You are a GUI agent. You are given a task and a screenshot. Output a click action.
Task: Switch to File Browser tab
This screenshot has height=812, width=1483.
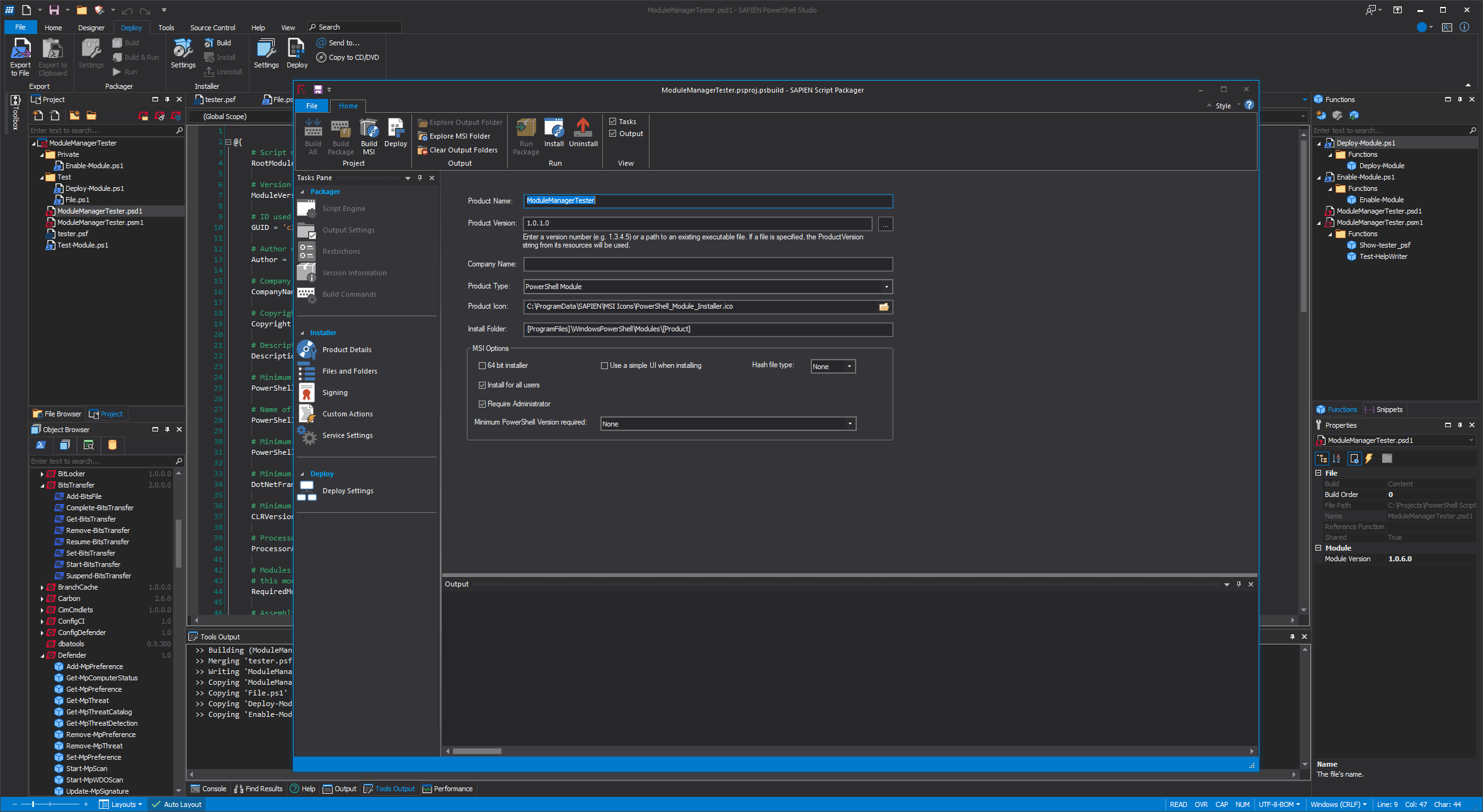coord(57,414)
